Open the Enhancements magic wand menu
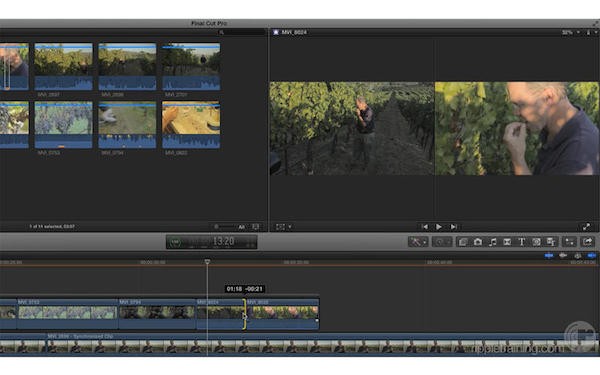Viewport: 600px width, 375px height. (x=417, y=242)
